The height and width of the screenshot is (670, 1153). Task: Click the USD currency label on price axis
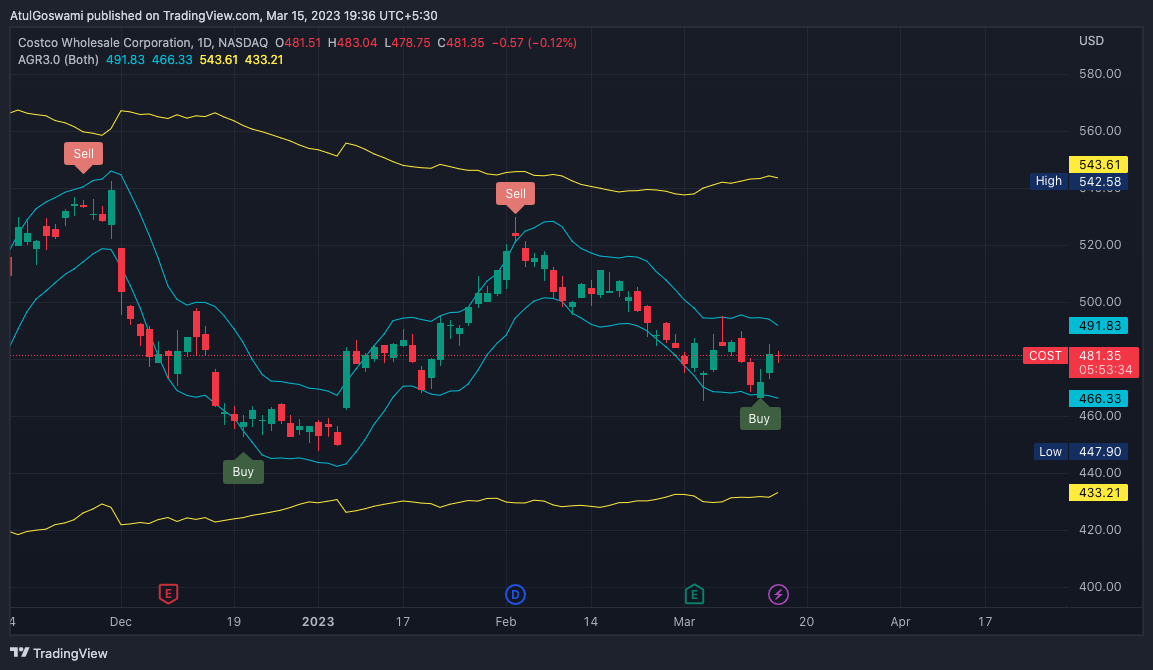[x=1091, y=40]
